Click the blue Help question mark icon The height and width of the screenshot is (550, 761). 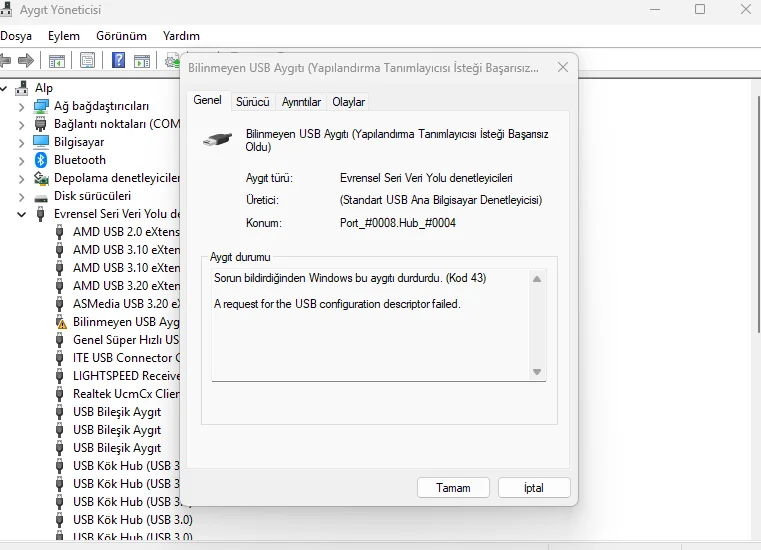(118, 61)
